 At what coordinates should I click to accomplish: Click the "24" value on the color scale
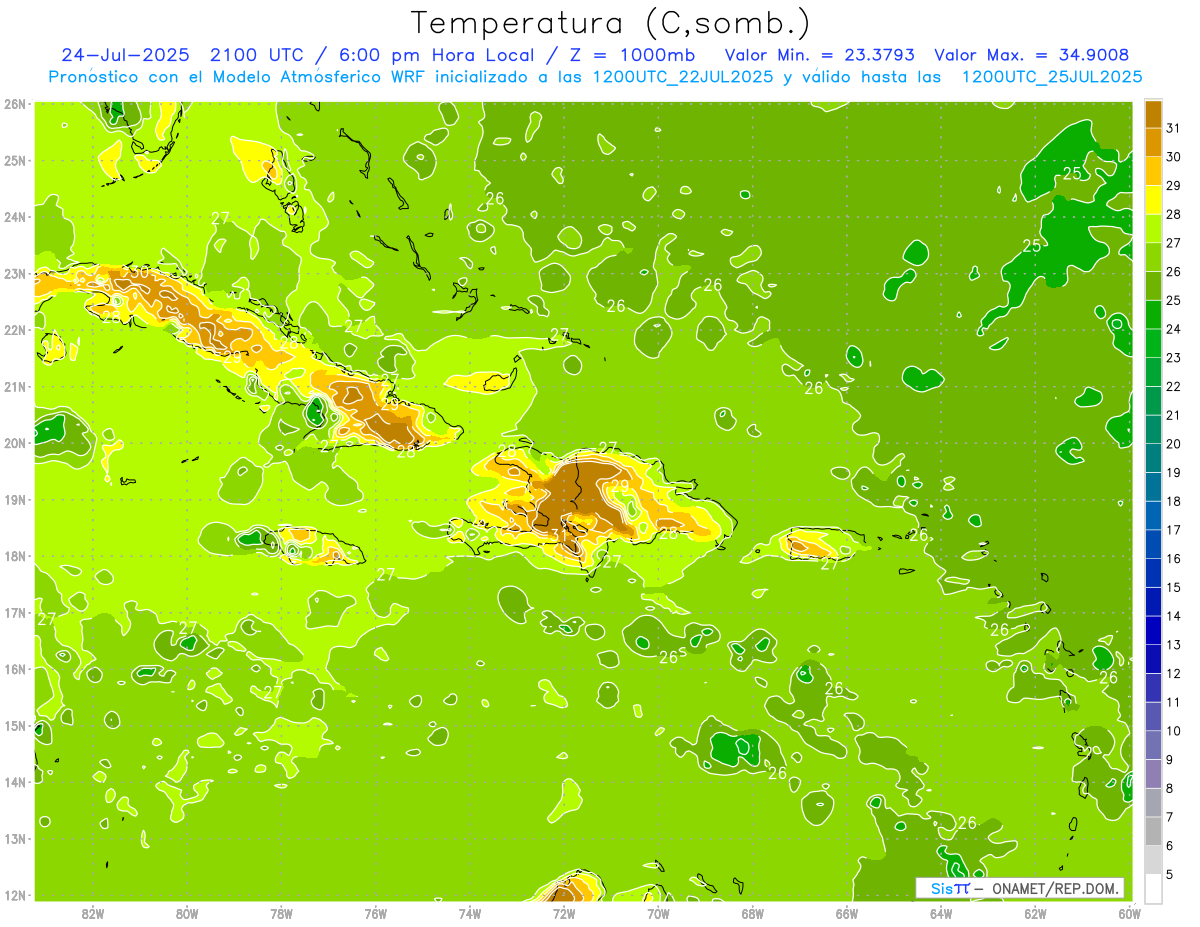click(1174, 329)
